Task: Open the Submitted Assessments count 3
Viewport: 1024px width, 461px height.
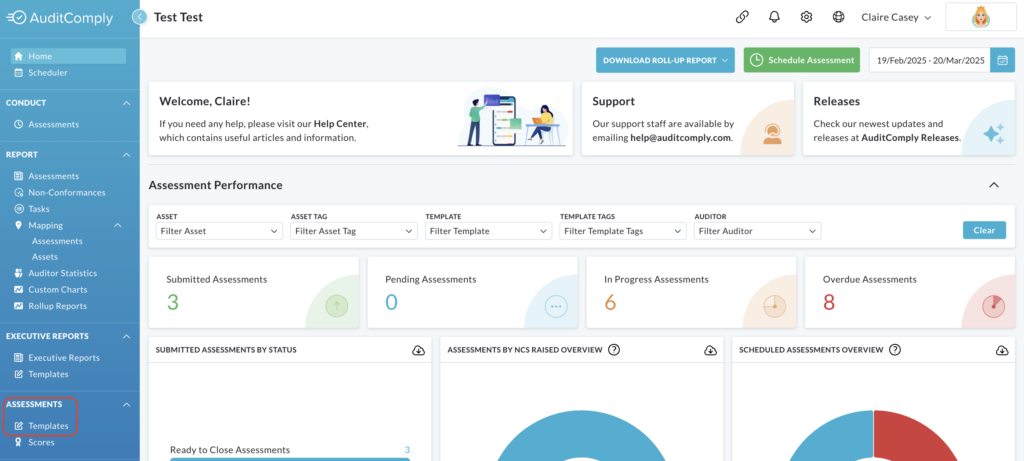Action: [172, 302]
